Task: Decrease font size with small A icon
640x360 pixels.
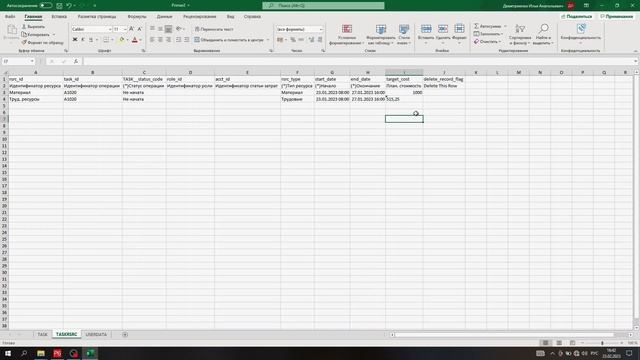Action: [140, 29]
